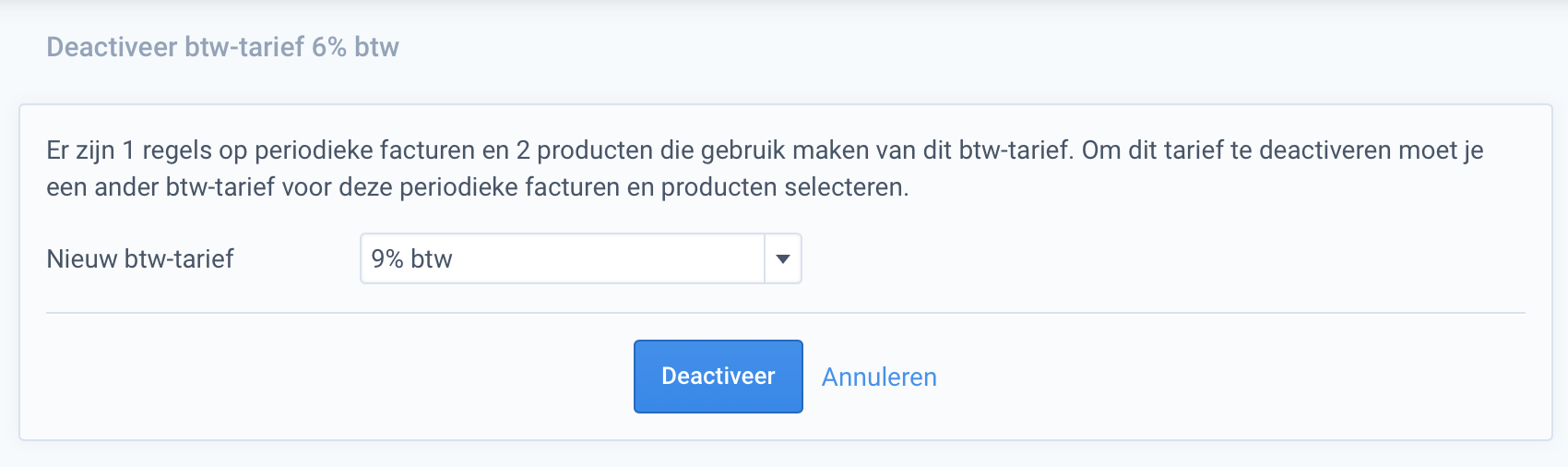This screenshot has width=1568, height=467.
Task: Click the dropdown arrow beside 9% btw
Action: pyautogui.click(x=783, y=258)
